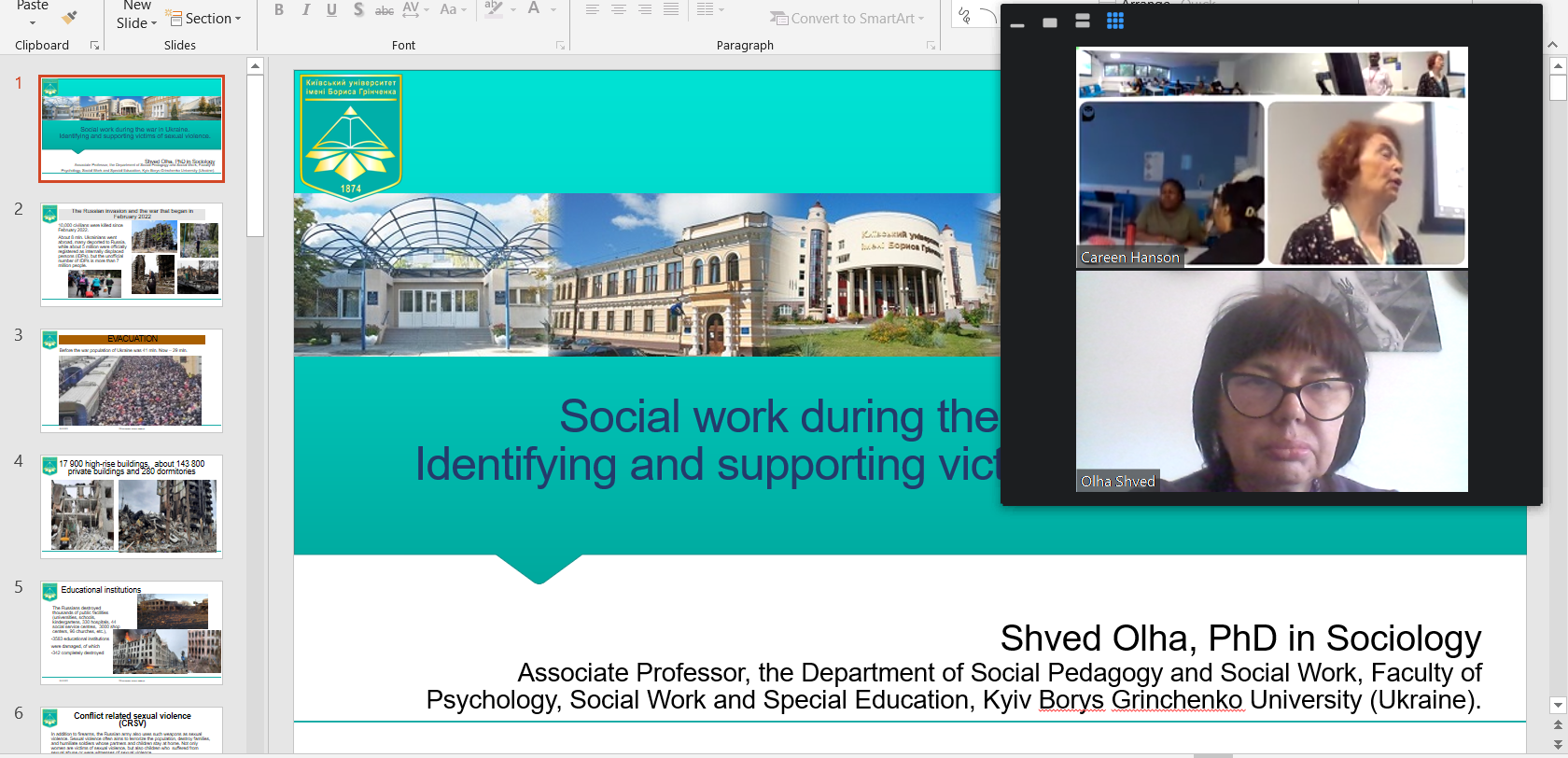Screen dimensions: 1568x758
Task: Justify the paragraph text
Action: 670,10
